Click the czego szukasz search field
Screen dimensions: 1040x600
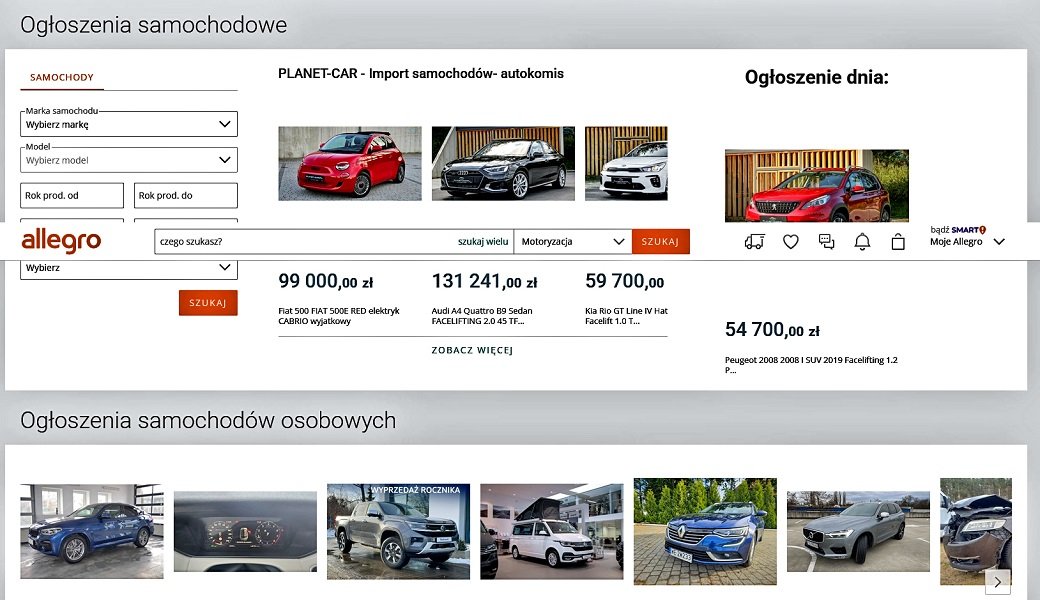pos(300,242)
